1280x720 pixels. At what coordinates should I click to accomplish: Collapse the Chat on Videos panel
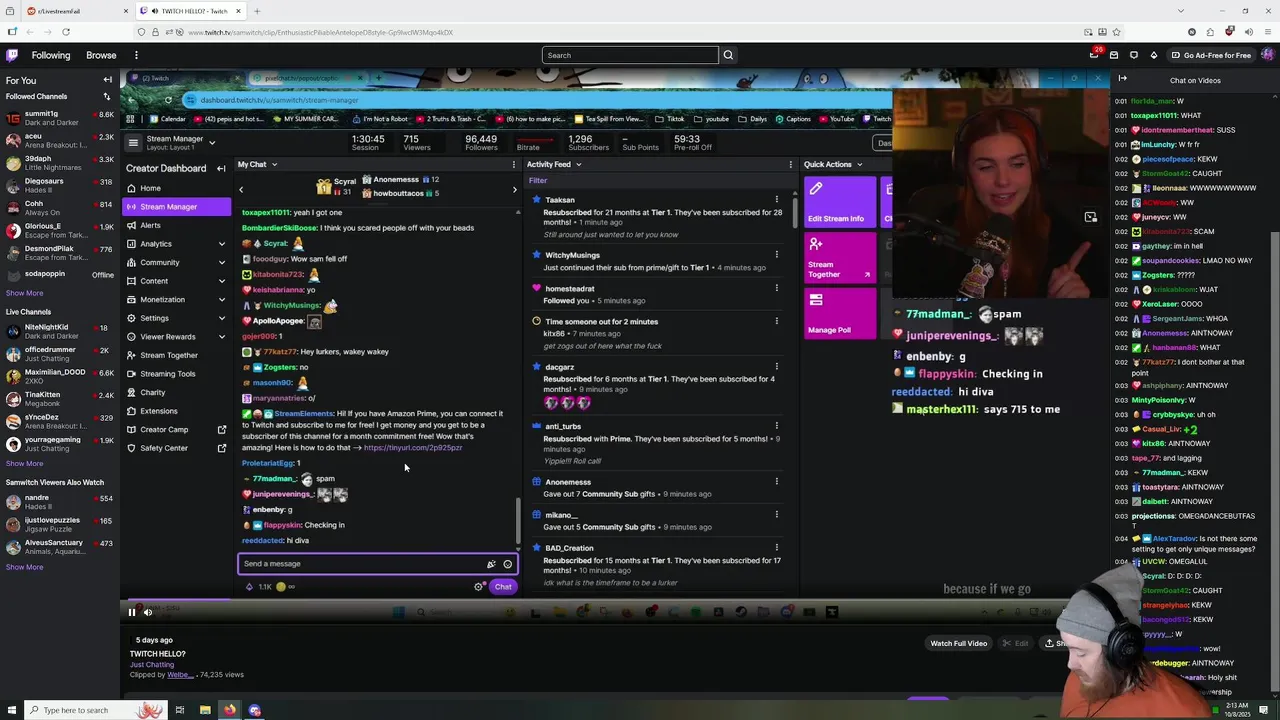point(1122,80)
